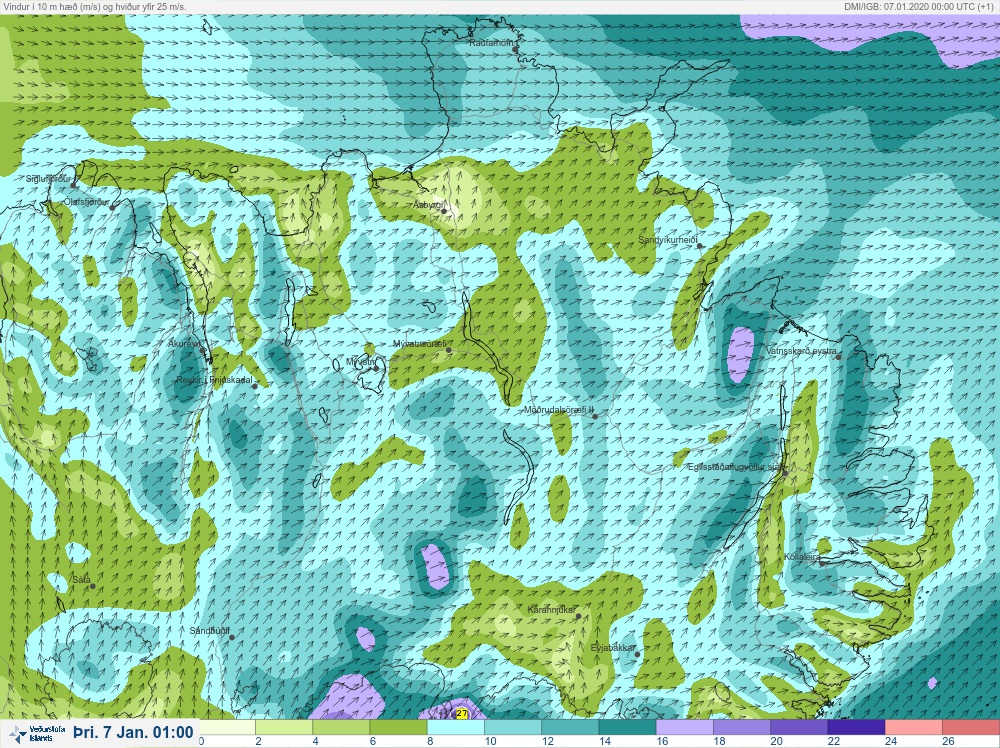Click the legend value '26'
1000x748 pixels.
(x=948, y=742)
